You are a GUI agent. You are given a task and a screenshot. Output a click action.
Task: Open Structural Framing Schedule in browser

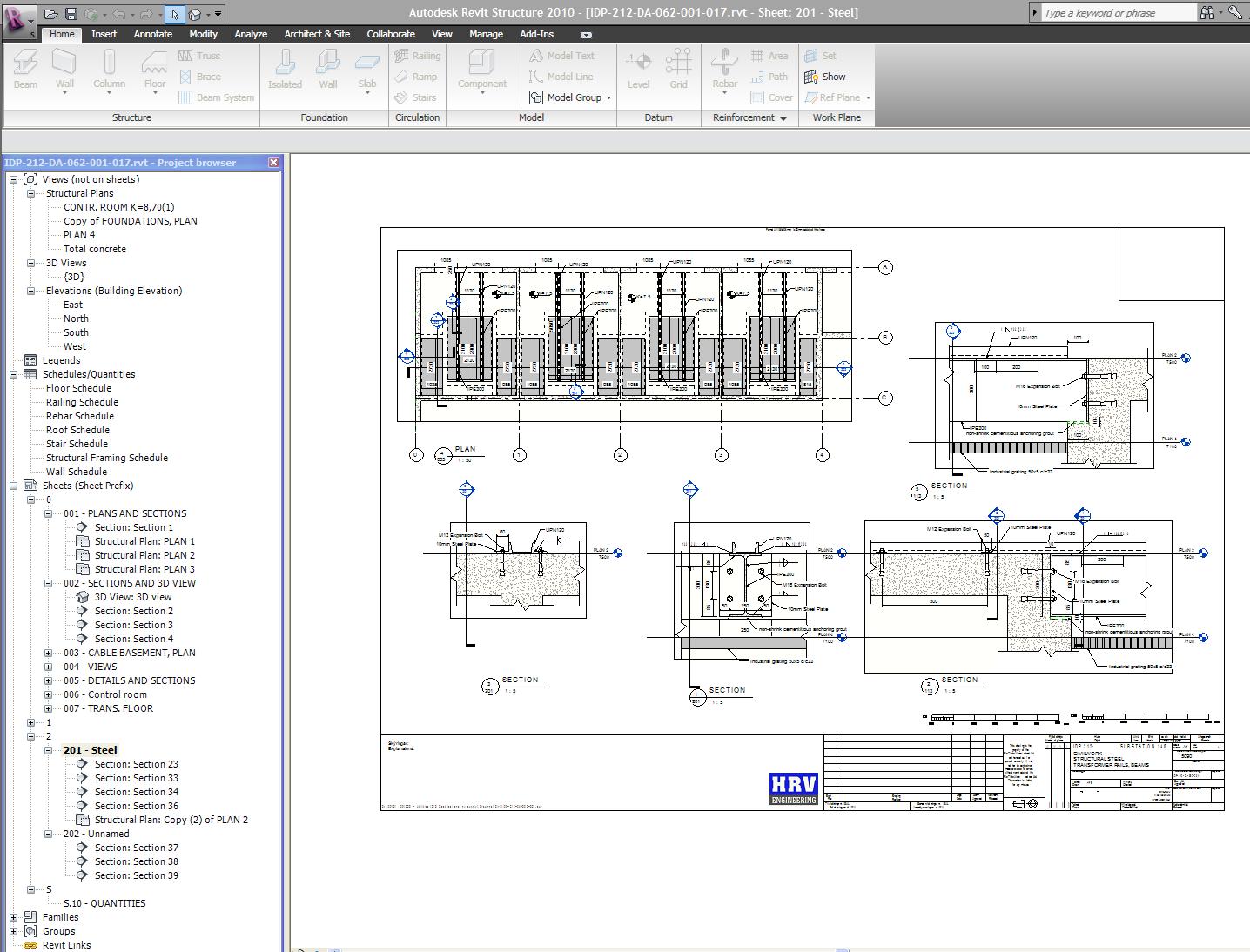click(x=106, y=458)
